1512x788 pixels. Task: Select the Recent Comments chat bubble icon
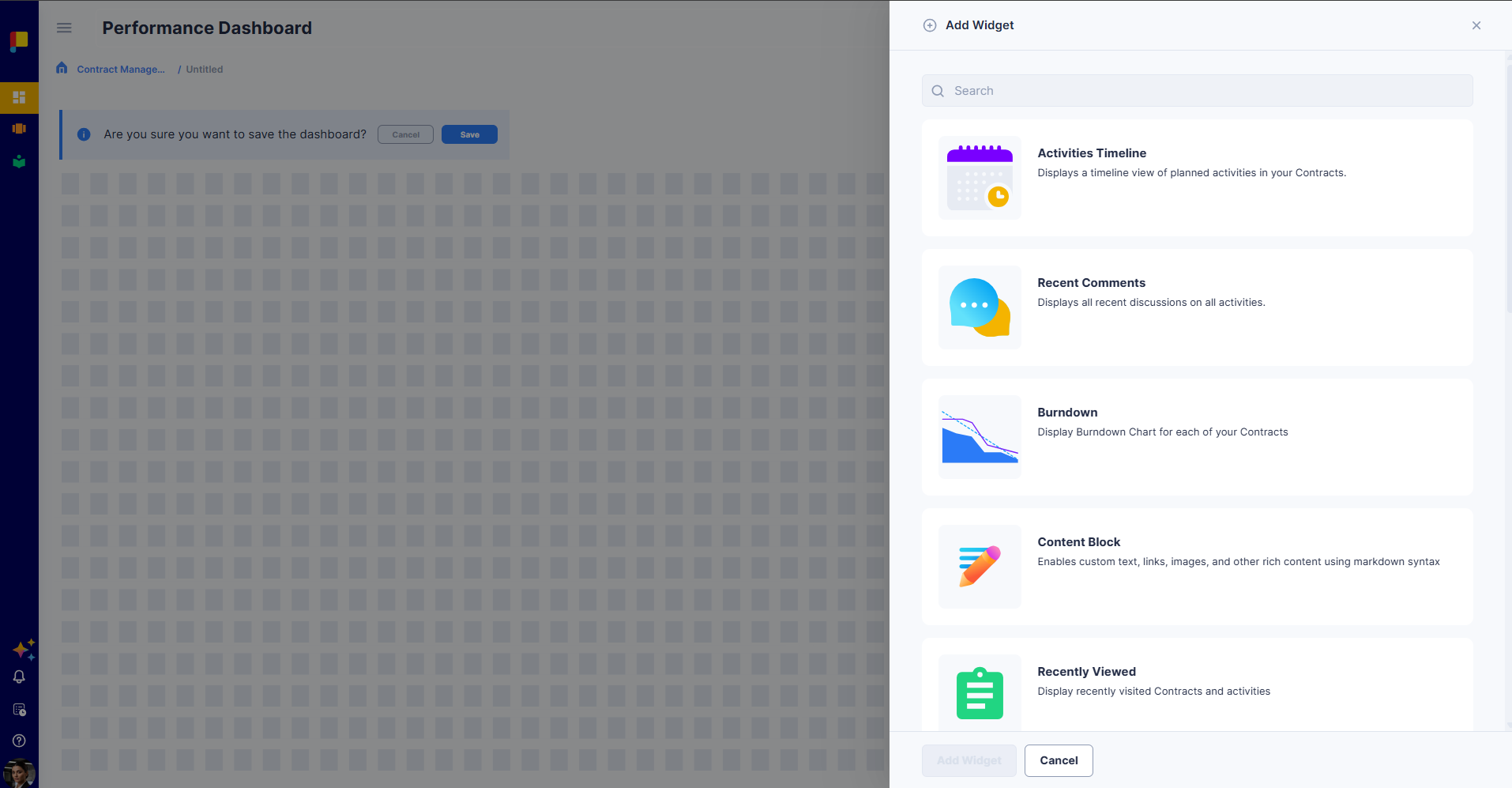[980, 307]
